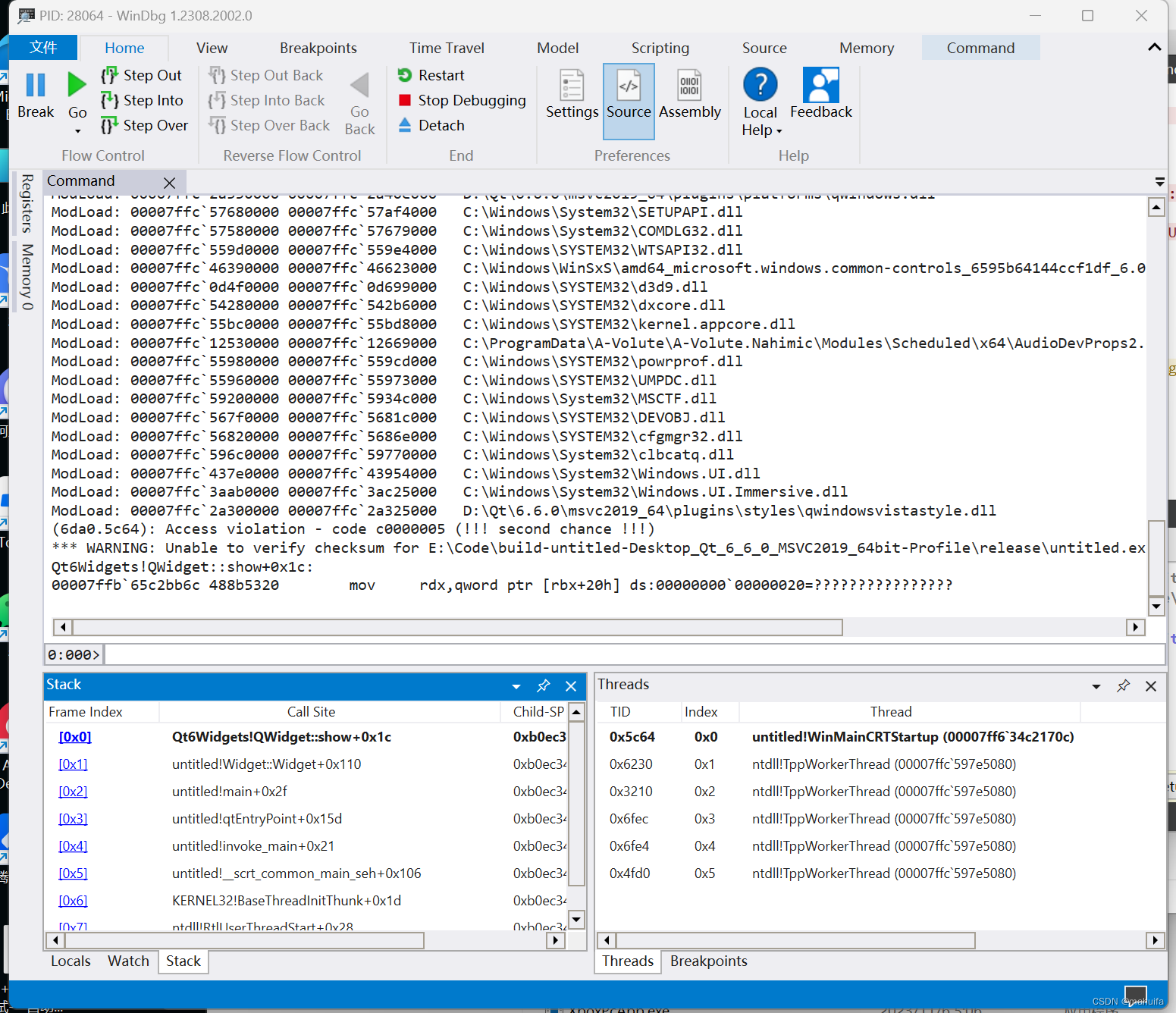The height and width of the screenshot is (1013, 1176).
Task: Pin the Threads panel
Action: pyautogui.click(x=1124, y=685)
